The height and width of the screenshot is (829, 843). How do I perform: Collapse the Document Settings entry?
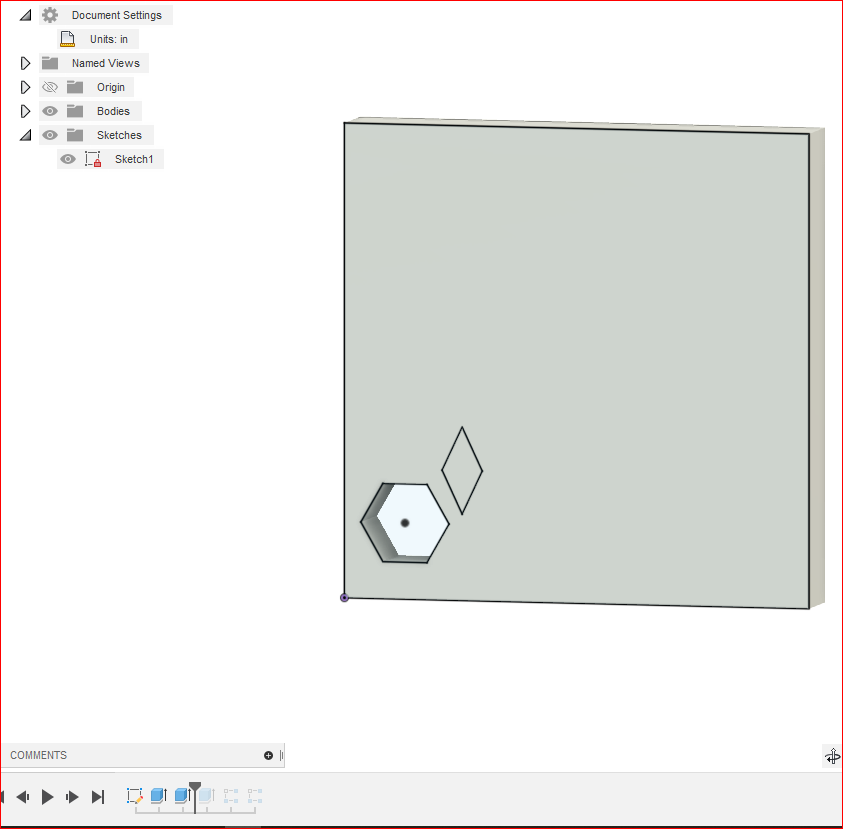click(25, 14)
